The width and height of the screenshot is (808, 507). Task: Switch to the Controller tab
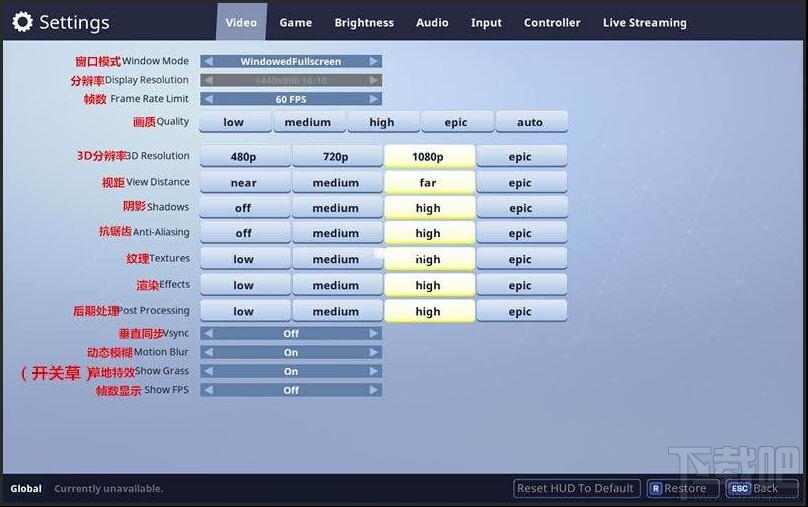552,23
